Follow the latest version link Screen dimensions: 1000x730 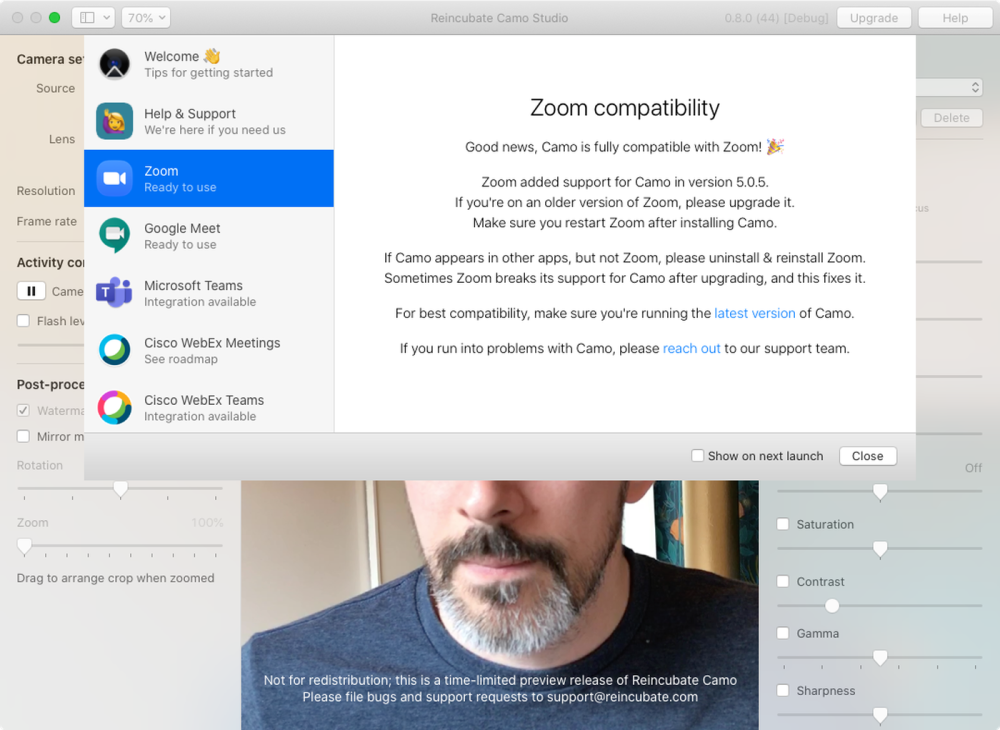point(754,313)
